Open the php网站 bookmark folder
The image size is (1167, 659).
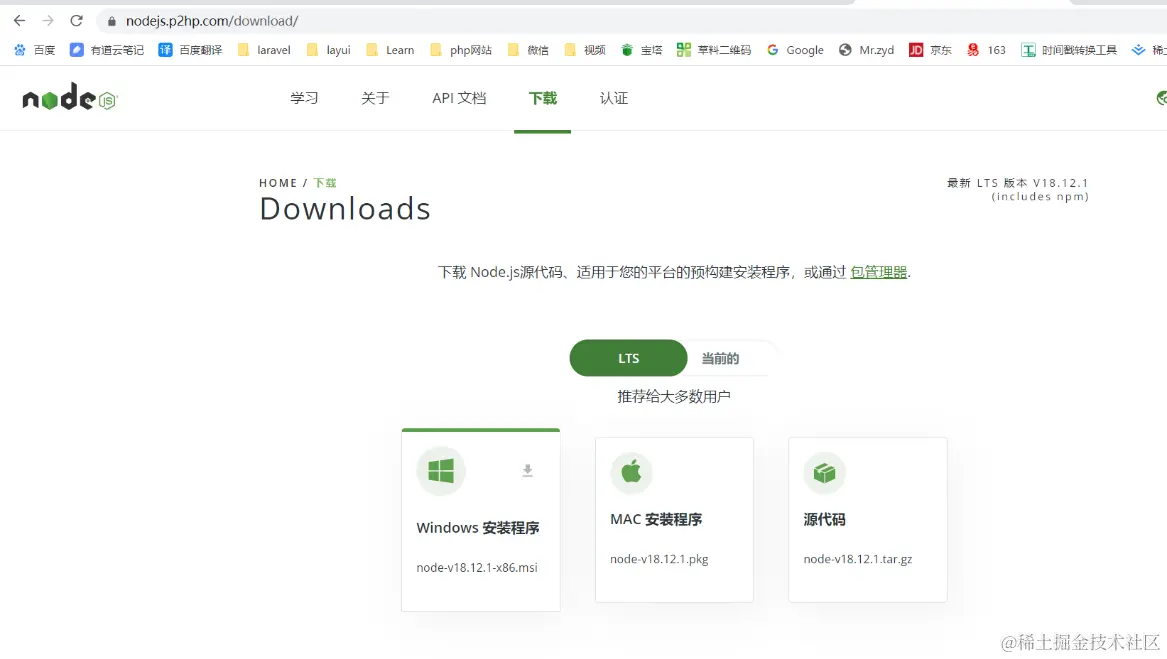[x=461, y=50]
